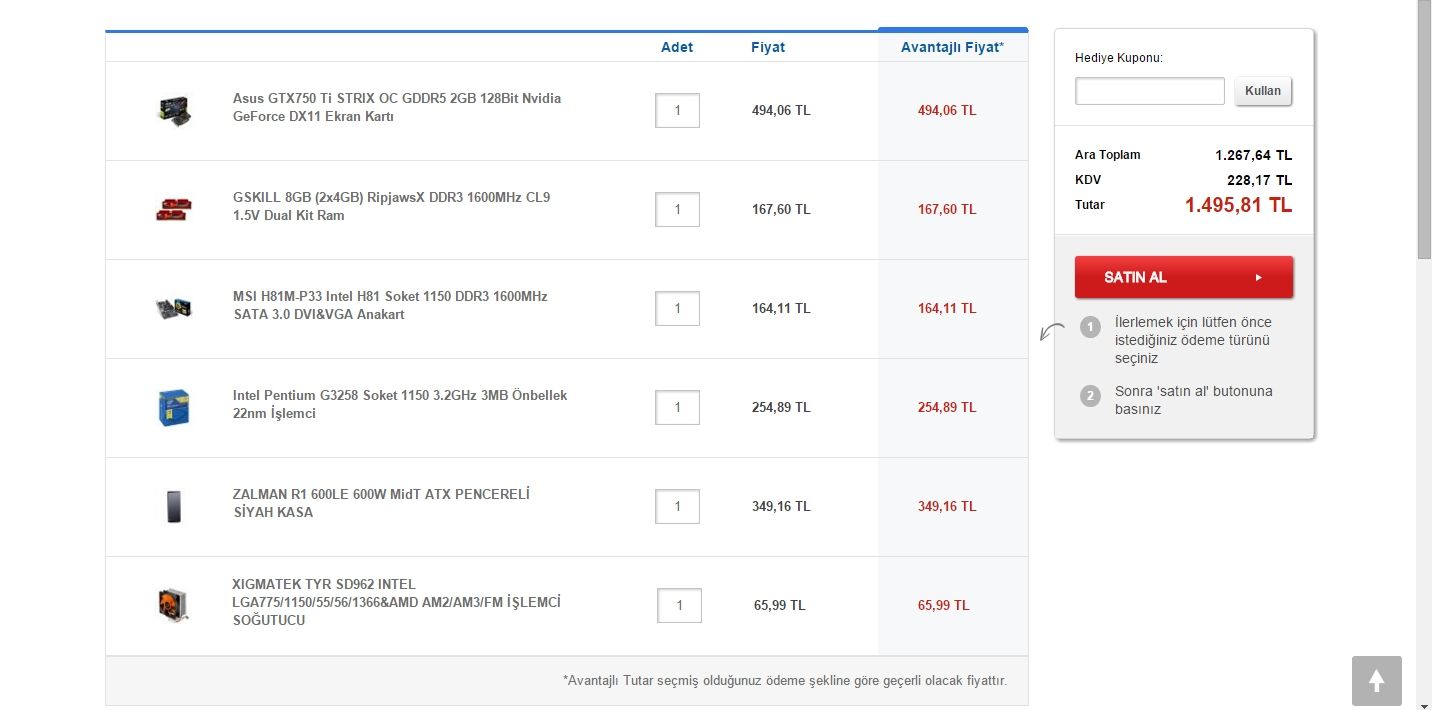Viewport: 1432px width, 710px height.
Task: Click the Intel Pentium G3258 processor image
Action: point(174,407)
